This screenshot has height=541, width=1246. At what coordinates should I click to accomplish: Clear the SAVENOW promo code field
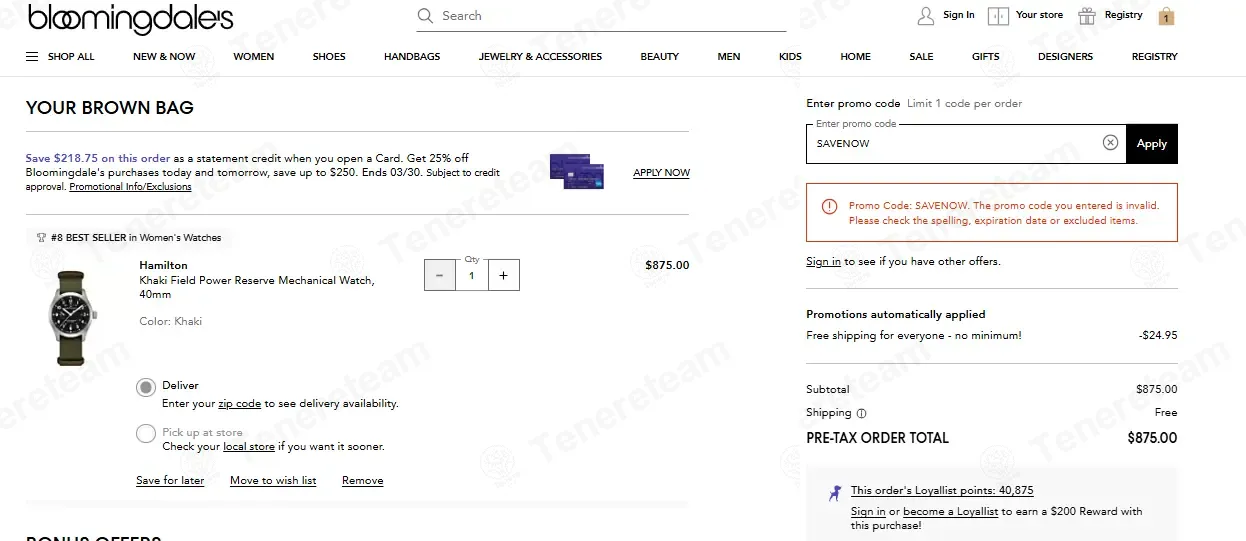pos(1110,143)
